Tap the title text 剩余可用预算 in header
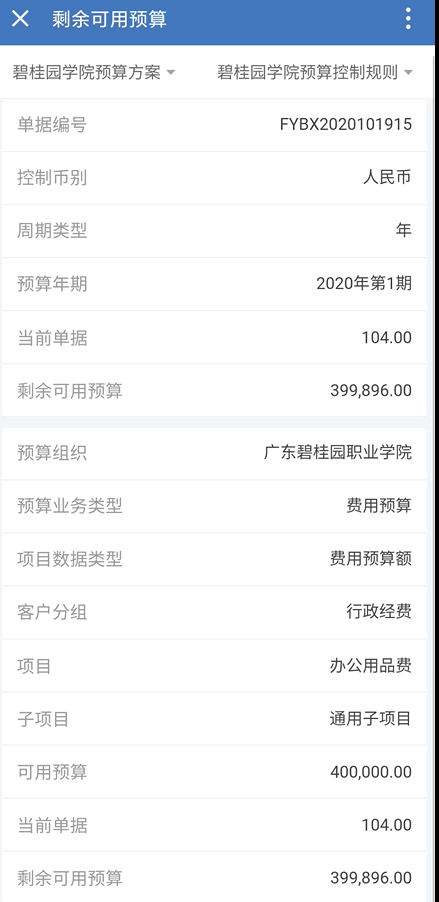439x902 pixels. [x=109, y=19]
